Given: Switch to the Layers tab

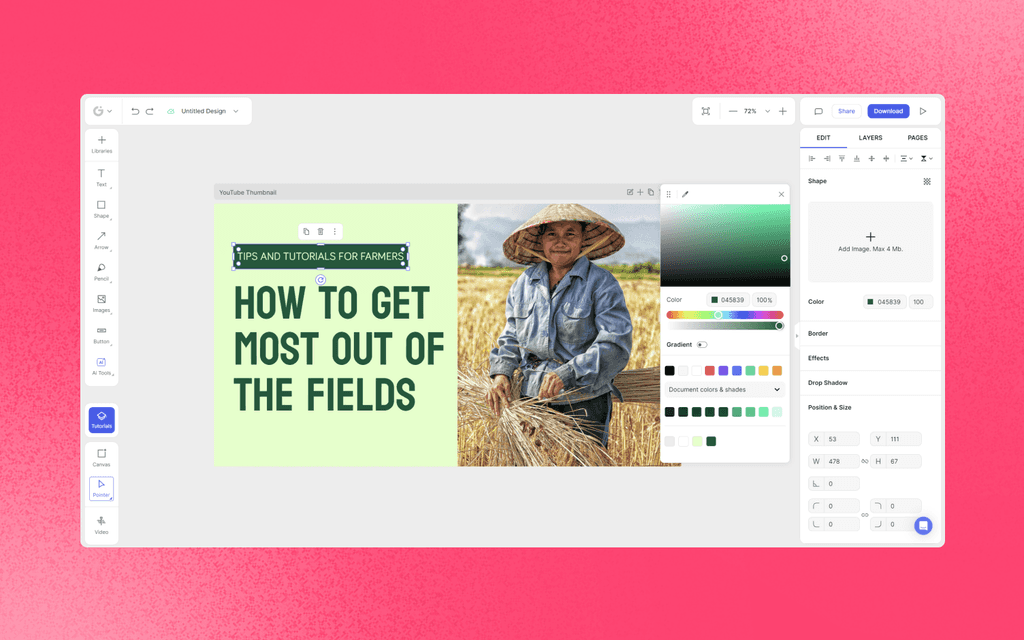Looking at the screenshot, I should 870,137.
